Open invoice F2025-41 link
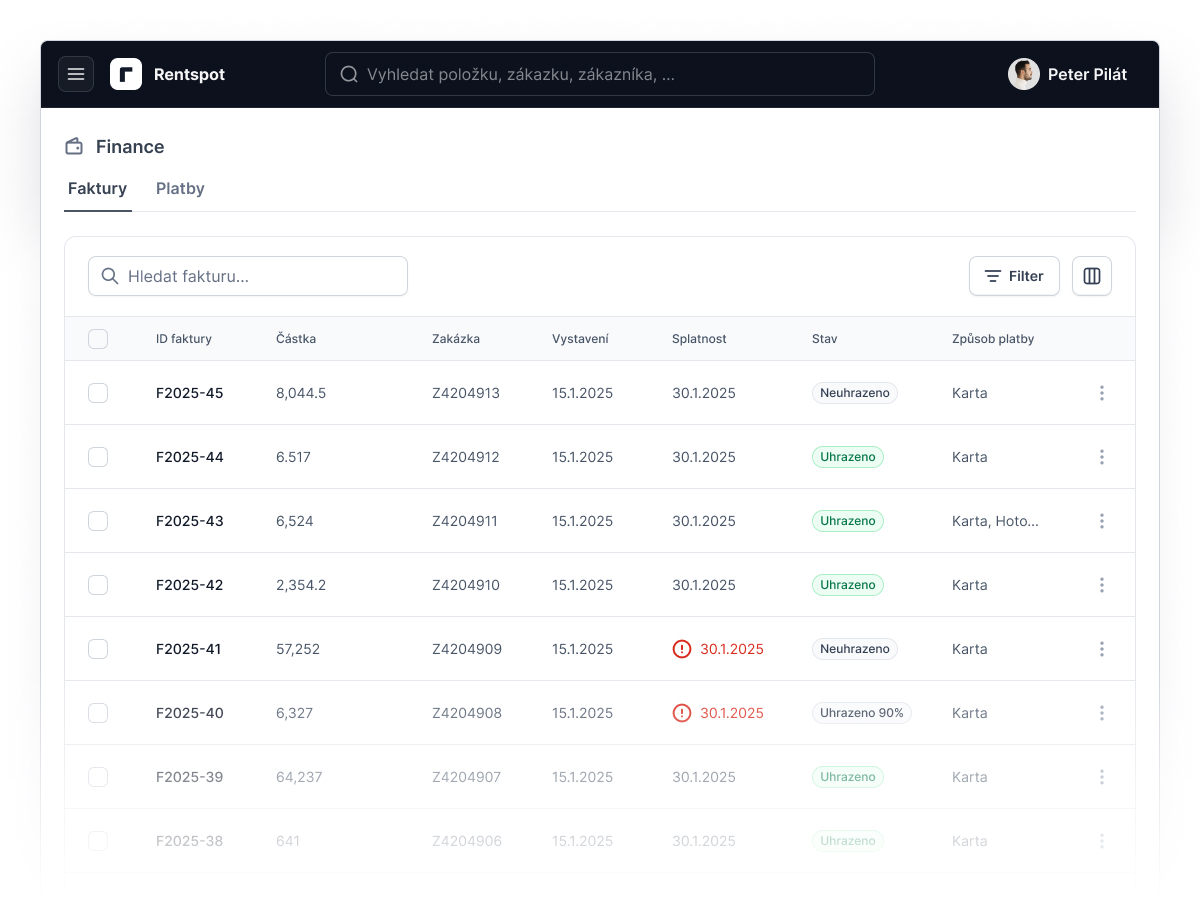Screen dimensions: 1200x900 pos(189,649)
